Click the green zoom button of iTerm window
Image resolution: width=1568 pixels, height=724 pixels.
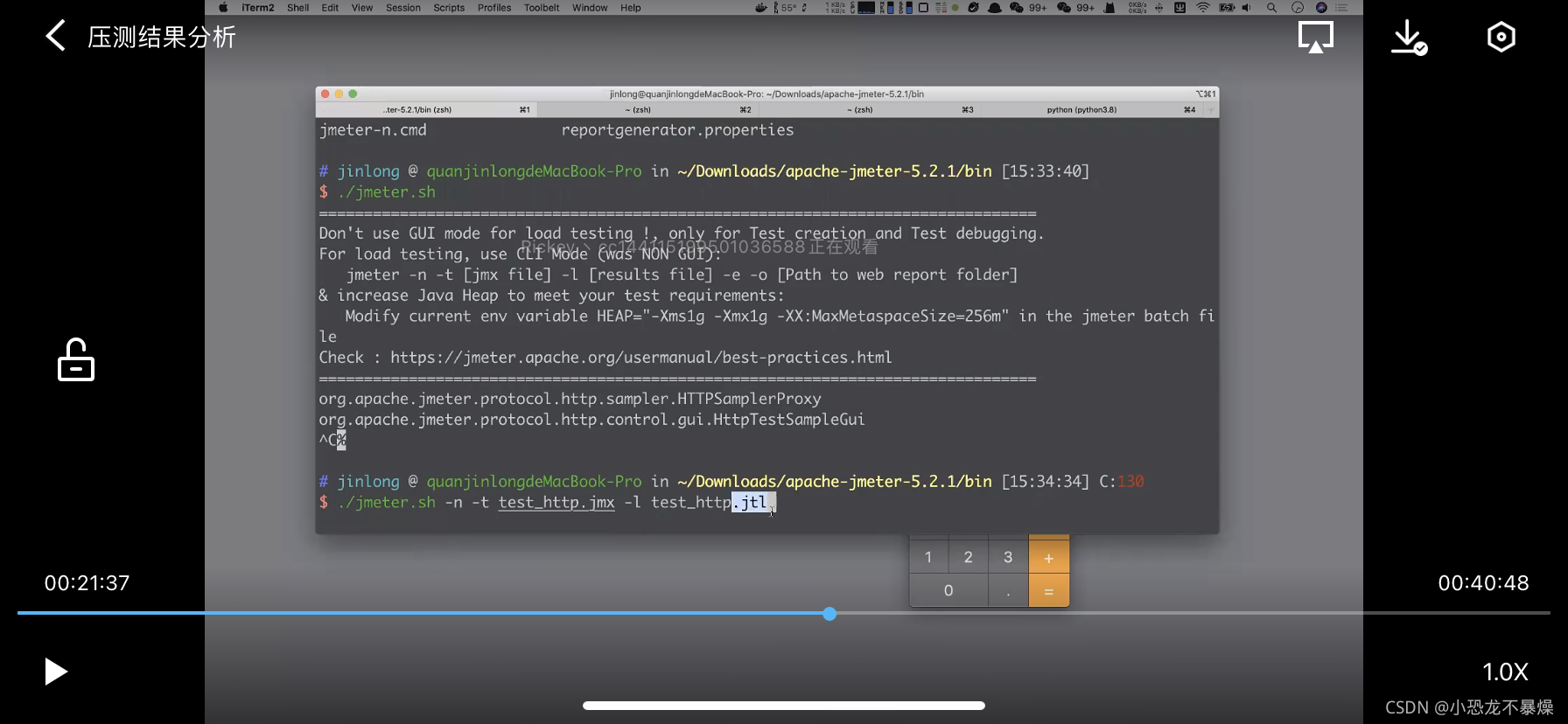[x=353, y=94]
